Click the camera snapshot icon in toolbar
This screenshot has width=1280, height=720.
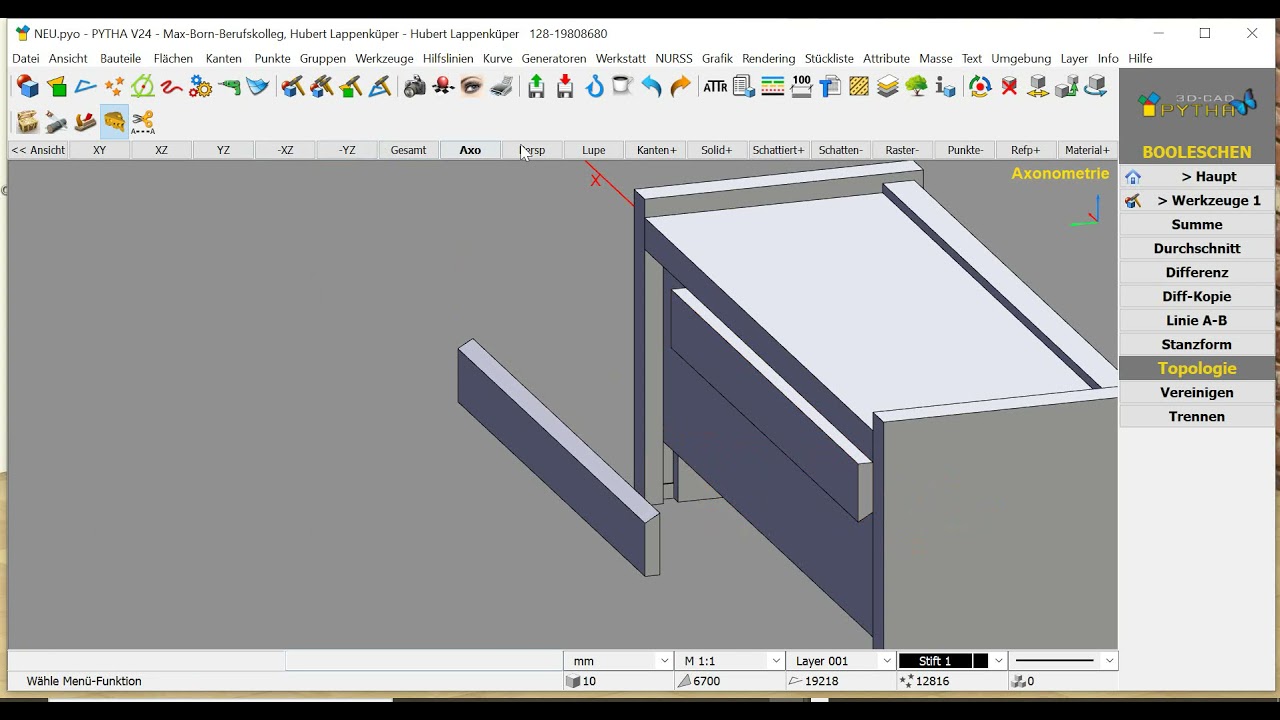[415, 87]
